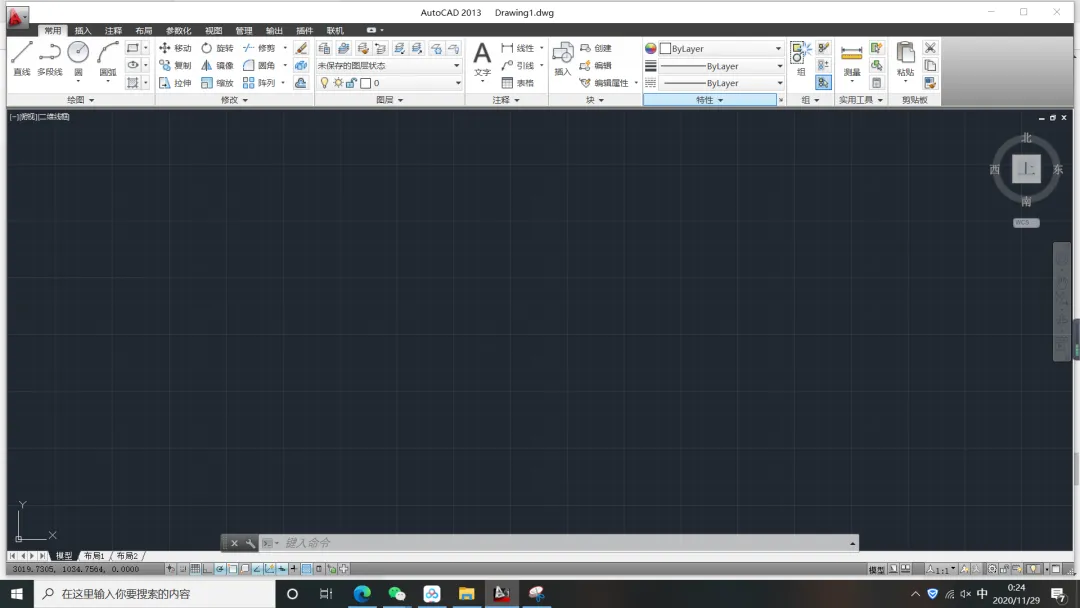Toggle ortho mode in status bar
Screen dimensions: 1080x608
click(207, 569)
